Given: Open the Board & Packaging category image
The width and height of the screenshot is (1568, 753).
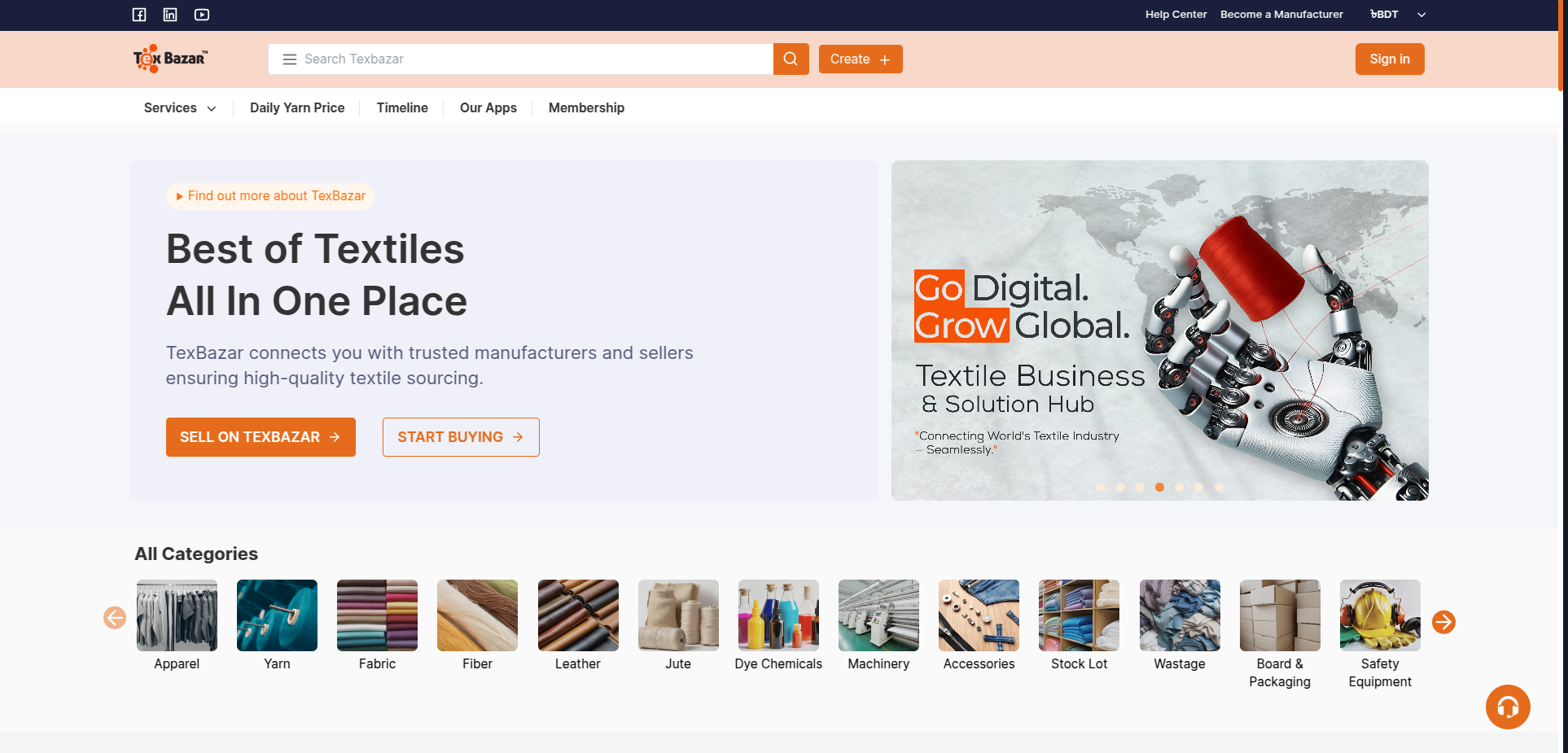Looking at the screenshot, I should coord(1280,615).
